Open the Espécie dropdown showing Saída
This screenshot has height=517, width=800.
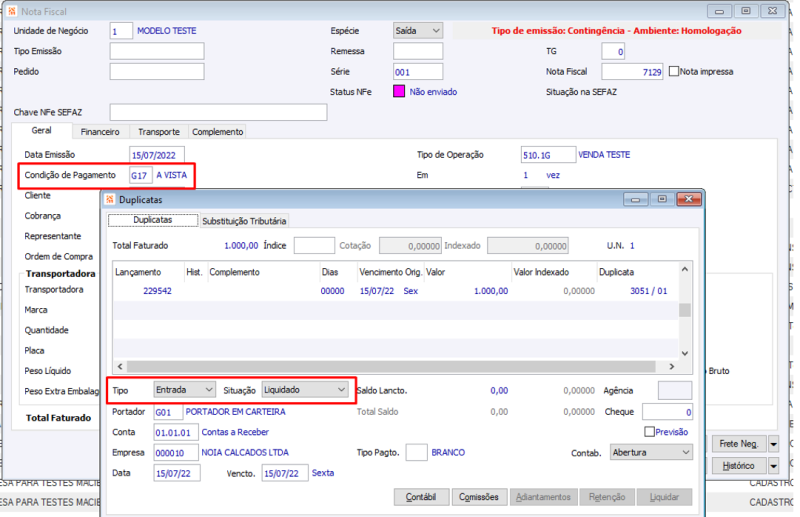tap(418, 31)
